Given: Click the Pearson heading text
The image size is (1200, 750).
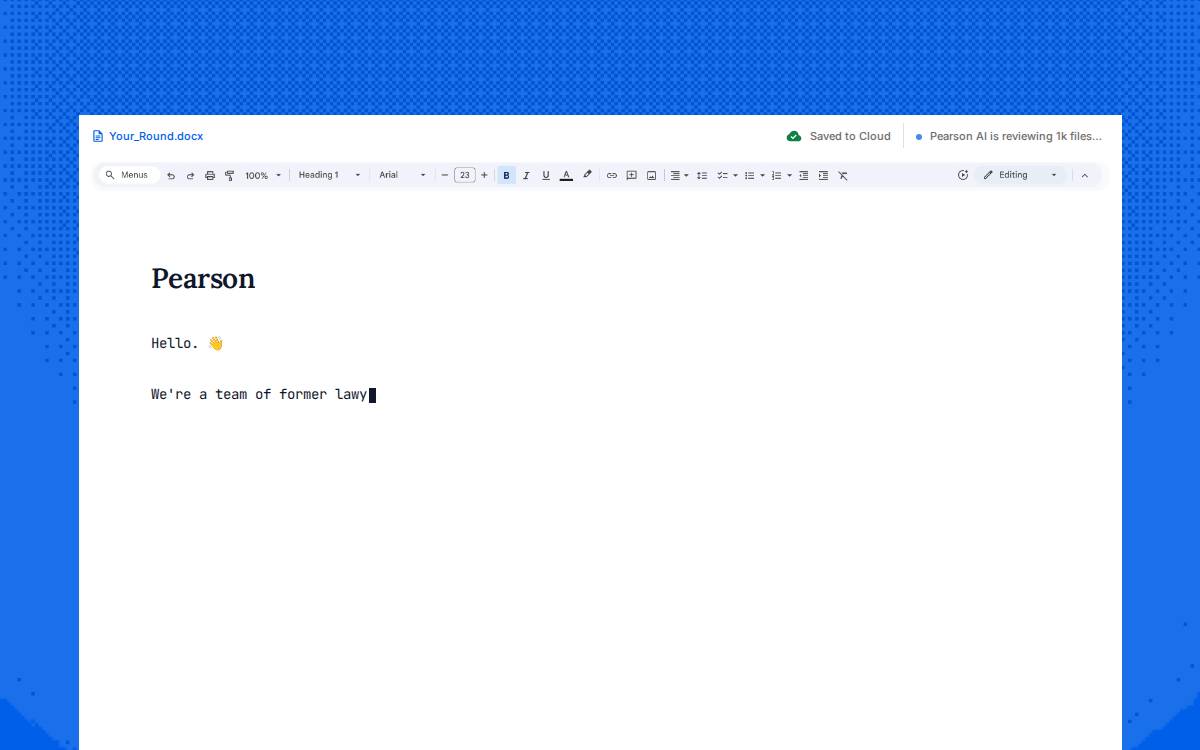Looking at the screenshot, I should [203, 278].
